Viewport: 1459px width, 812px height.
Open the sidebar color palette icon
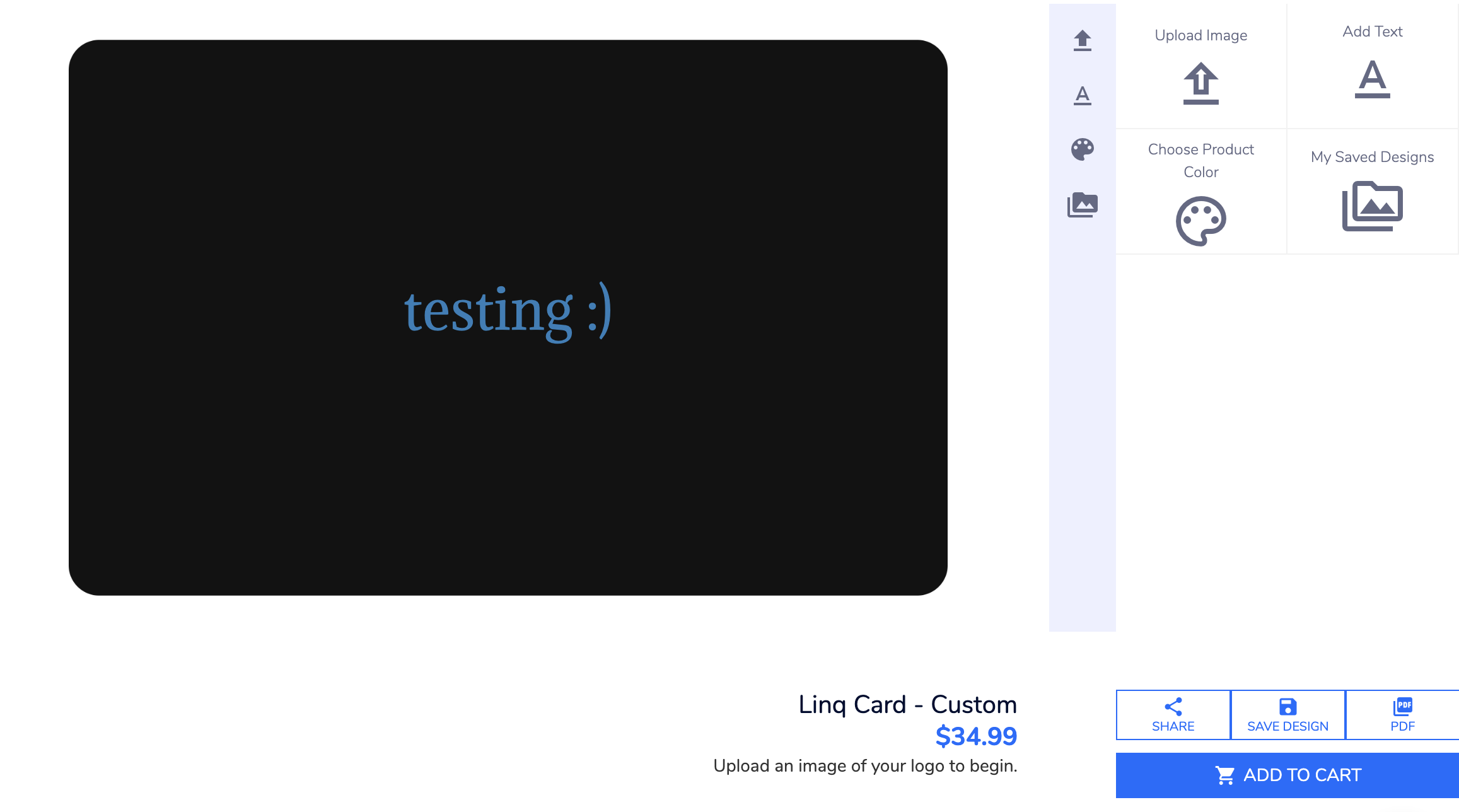[1082, 149]
